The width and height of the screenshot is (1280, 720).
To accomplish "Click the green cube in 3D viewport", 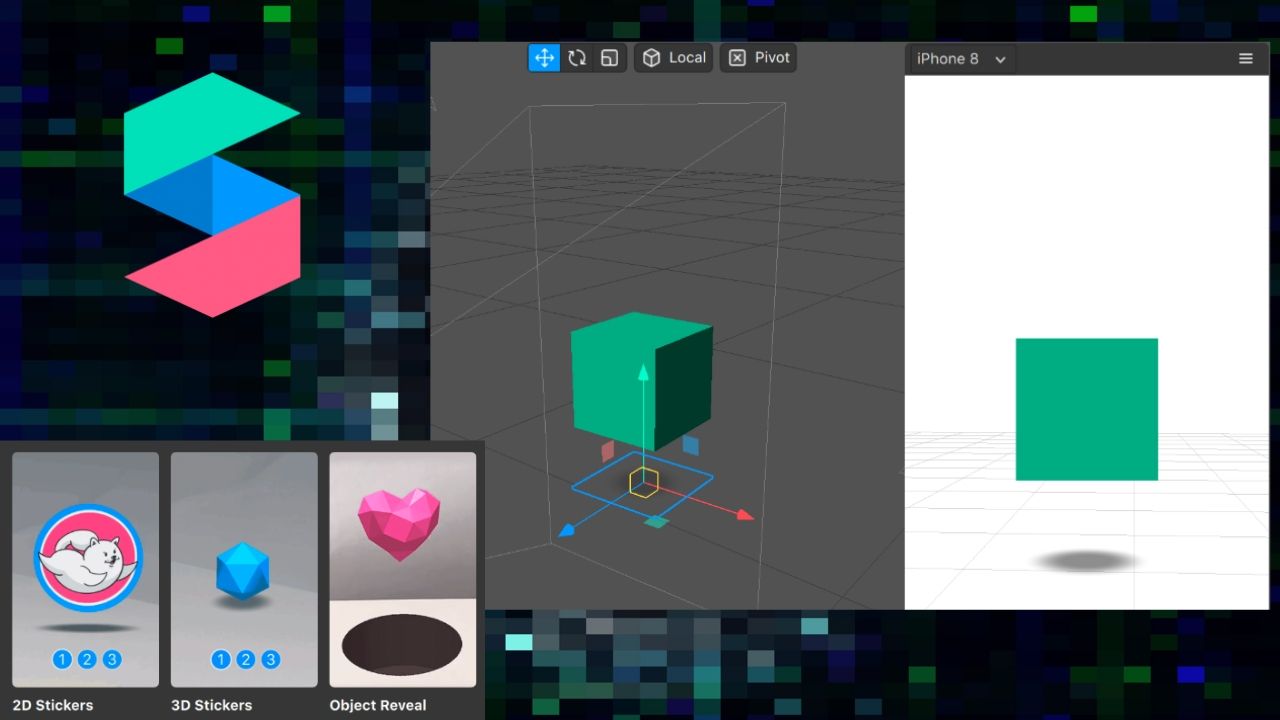I will tap(641, 380).
